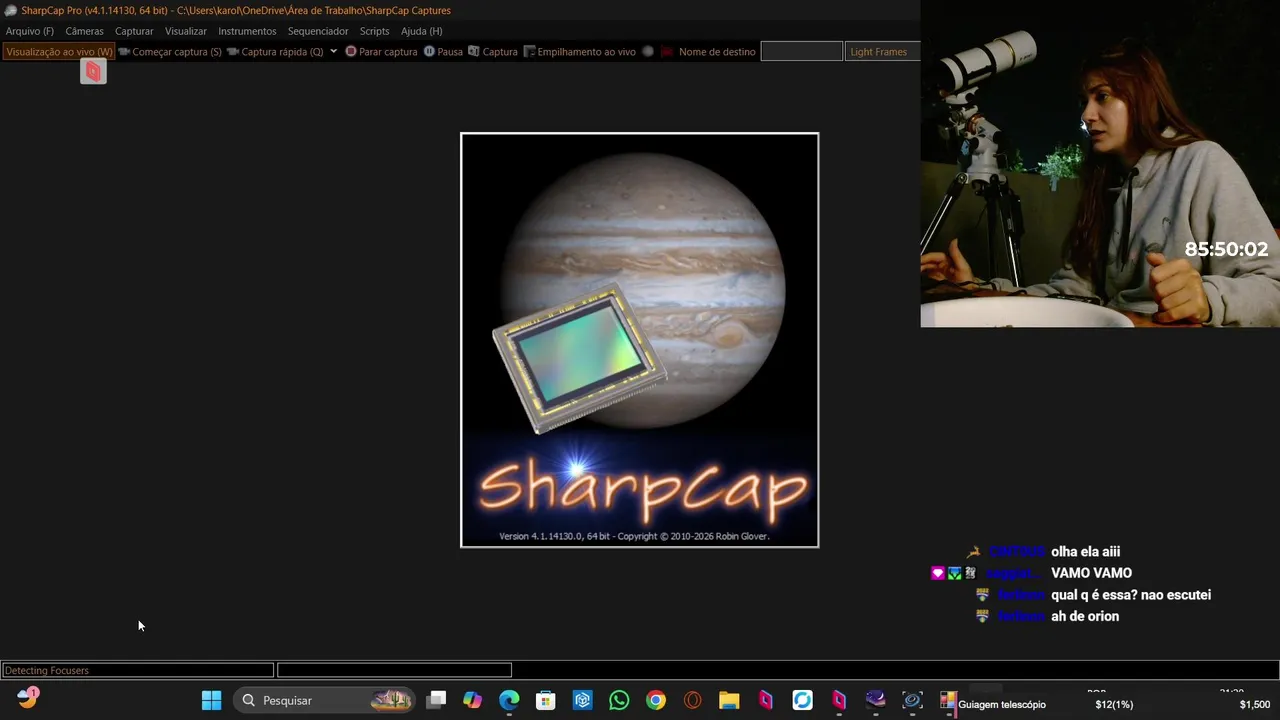Open the blue circular-arrow app in taskbar
Image resolution: width=1280 pixels, height=720 pixels.
(x=802, y=700)
